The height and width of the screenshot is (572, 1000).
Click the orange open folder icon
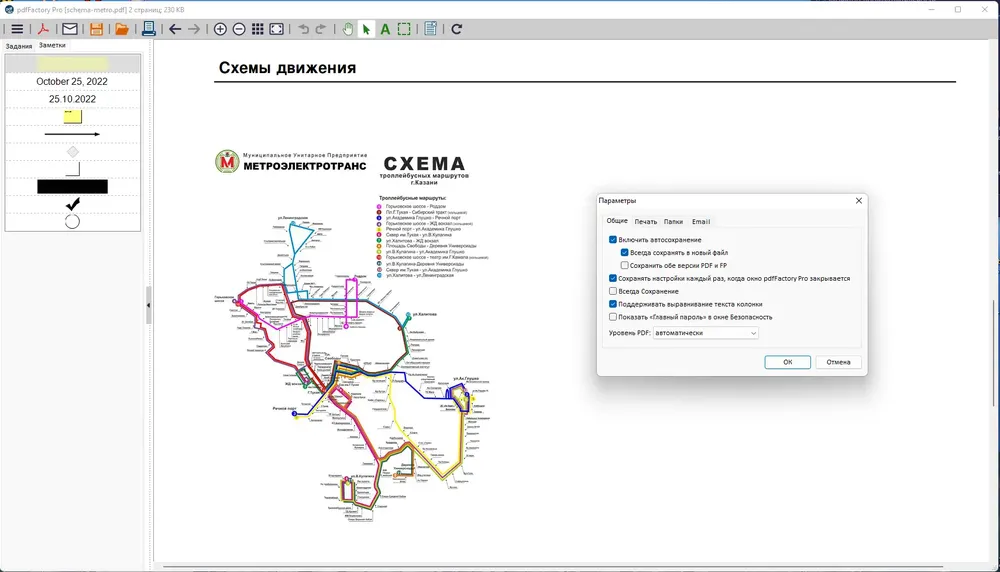click(x=122, y=29)
